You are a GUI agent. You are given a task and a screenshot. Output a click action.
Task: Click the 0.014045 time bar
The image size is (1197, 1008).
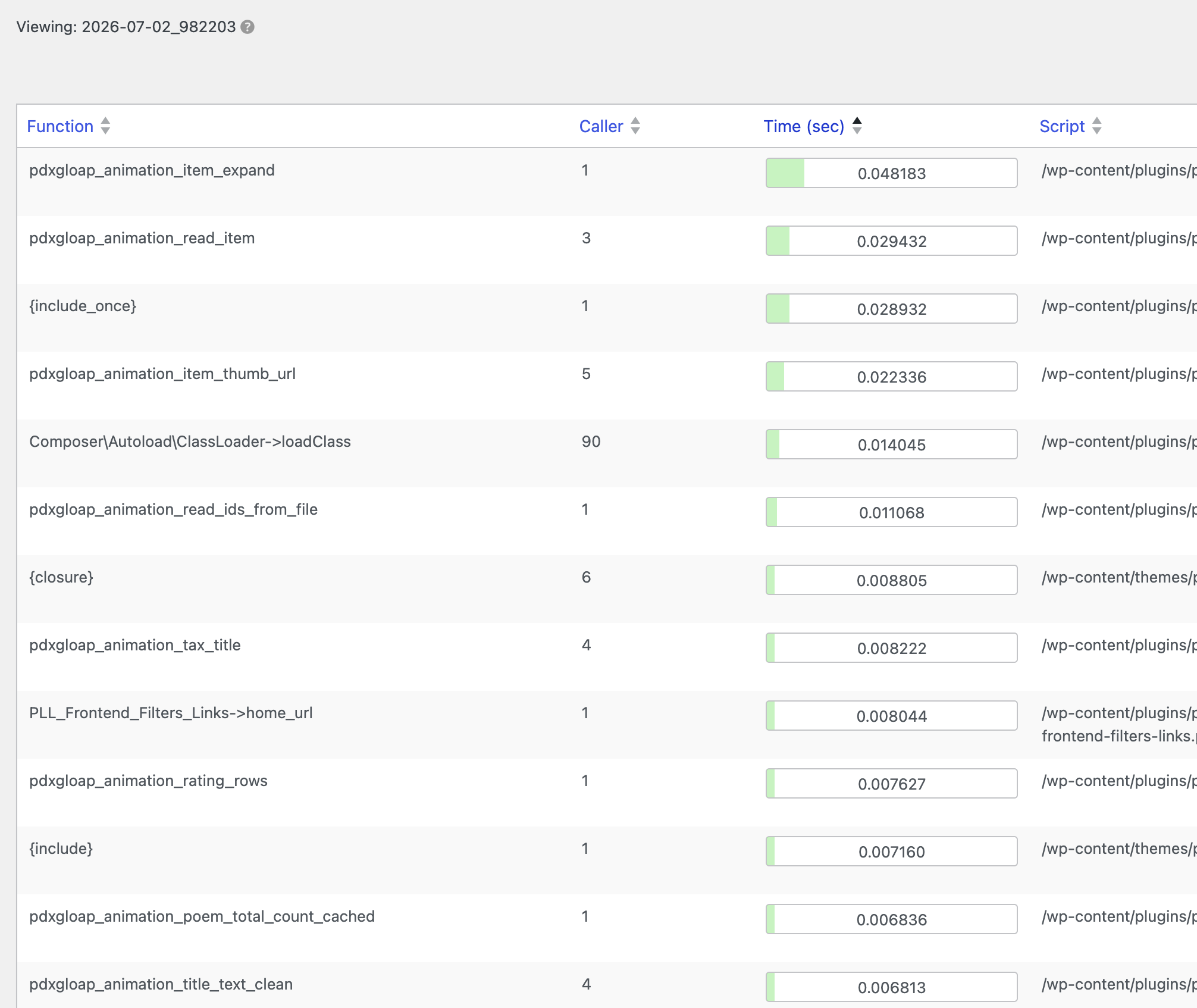pos(891,444)
